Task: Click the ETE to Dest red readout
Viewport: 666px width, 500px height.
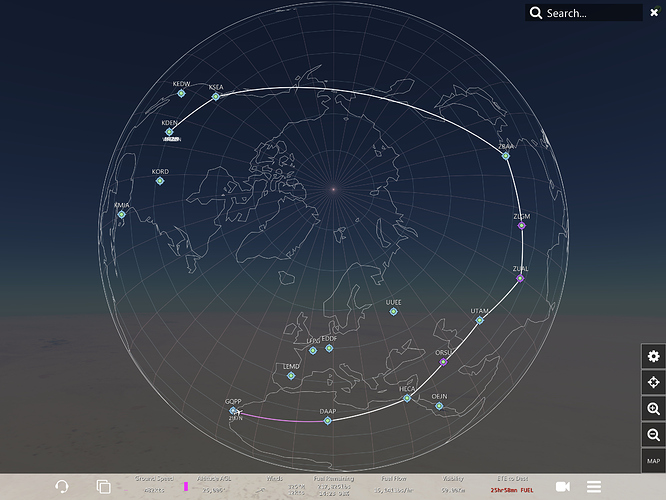Action: [x=512, y=490]
